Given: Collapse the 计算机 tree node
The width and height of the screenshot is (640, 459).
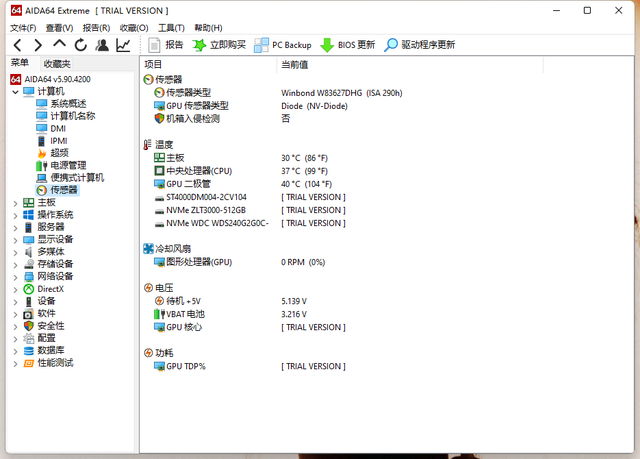Looking at the screenshot, I should click(x=15, y=92).
